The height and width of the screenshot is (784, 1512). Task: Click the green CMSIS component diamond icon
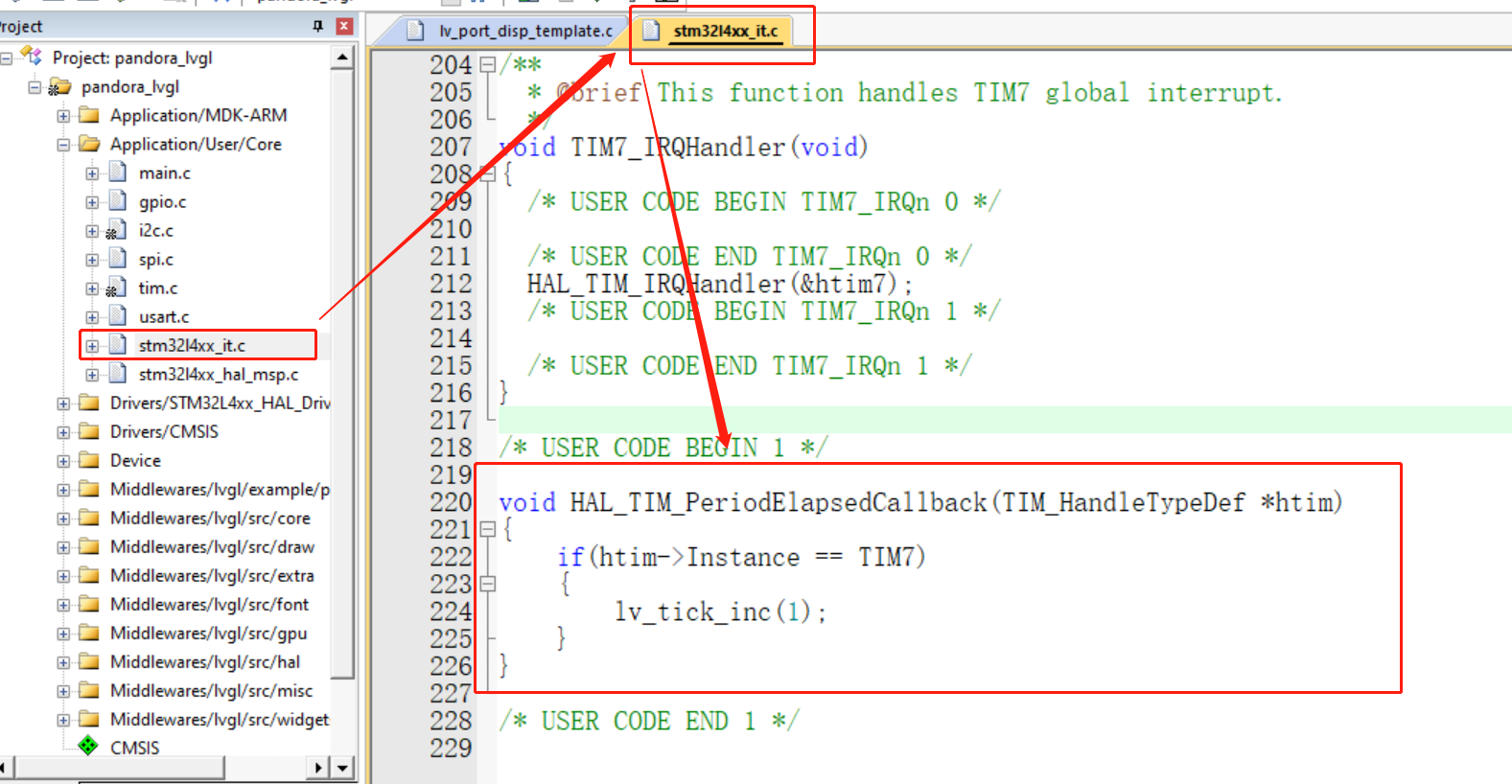click(88, 746)
